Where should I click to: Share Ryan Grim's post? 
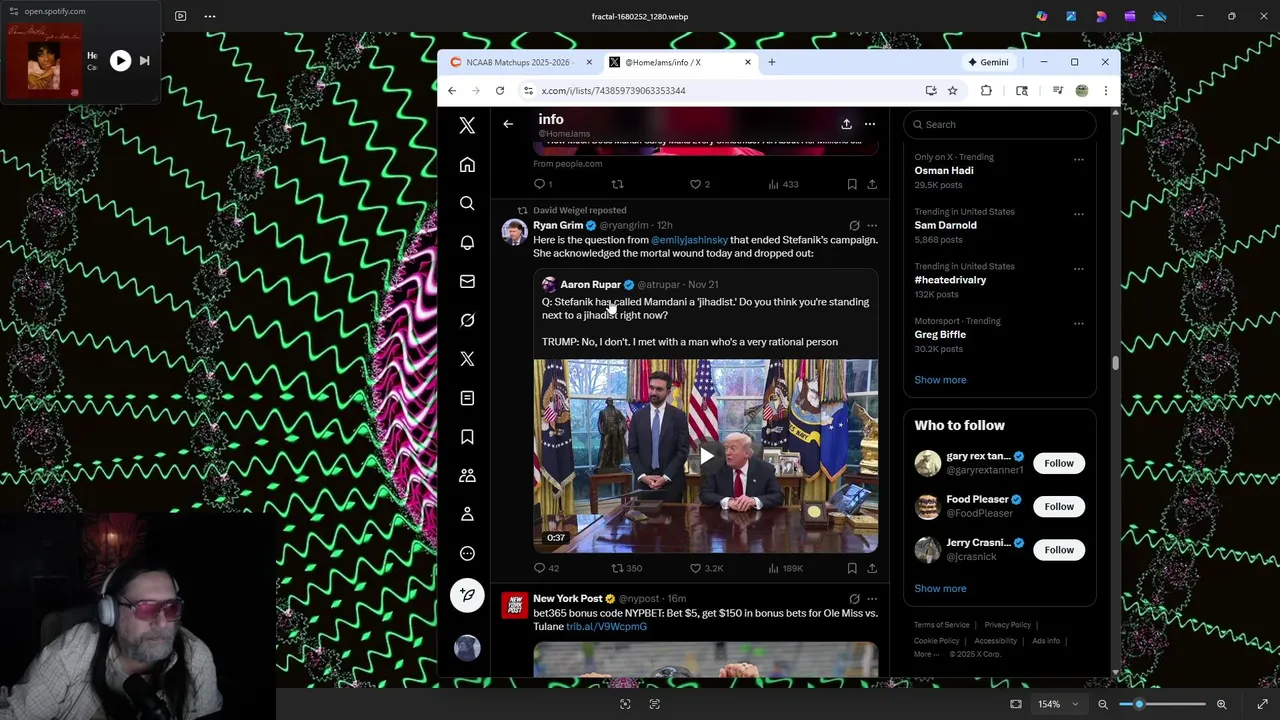(872, 568)
